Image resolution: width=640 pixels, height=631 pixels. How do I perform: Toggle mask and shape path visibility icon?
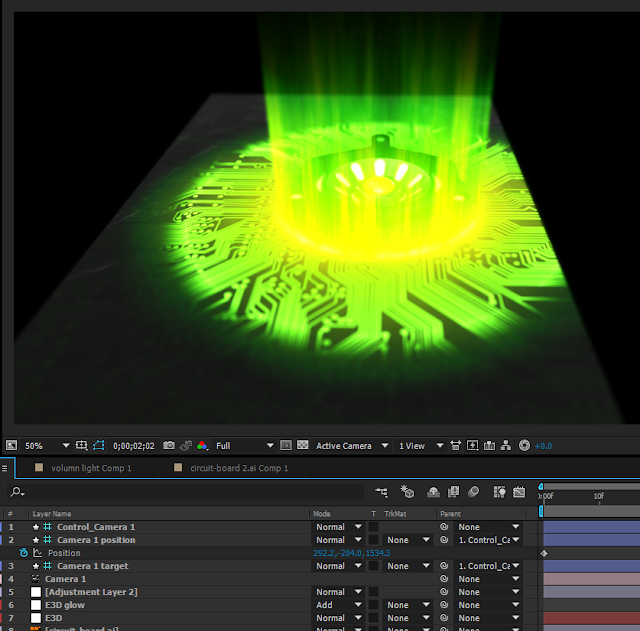[99, 446]
